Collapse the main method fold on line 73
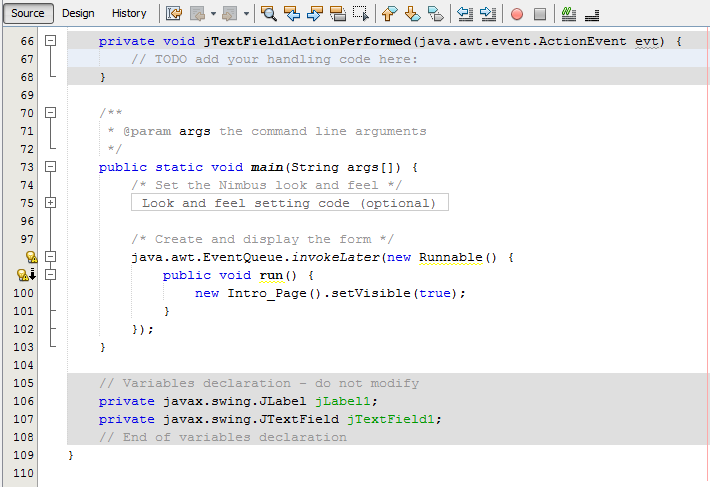The height and width of the screenshot is (487, 710). pyautogui.click(x=51, y=167)
